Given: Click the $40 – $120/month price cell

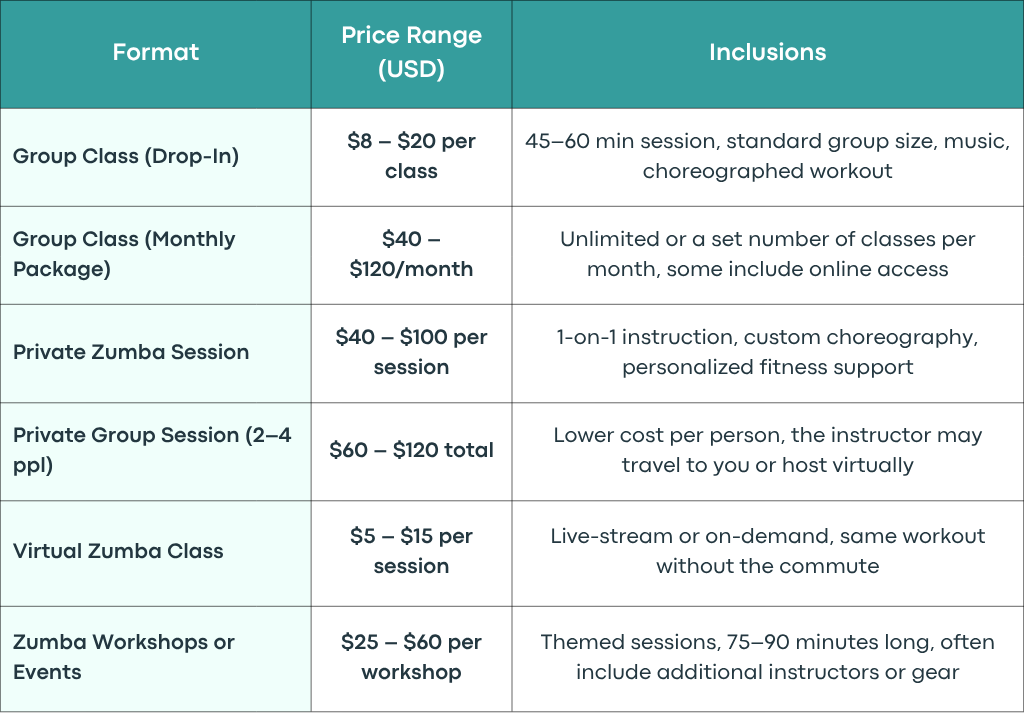Looking at the screenshot, I should (x=411, y=254).
